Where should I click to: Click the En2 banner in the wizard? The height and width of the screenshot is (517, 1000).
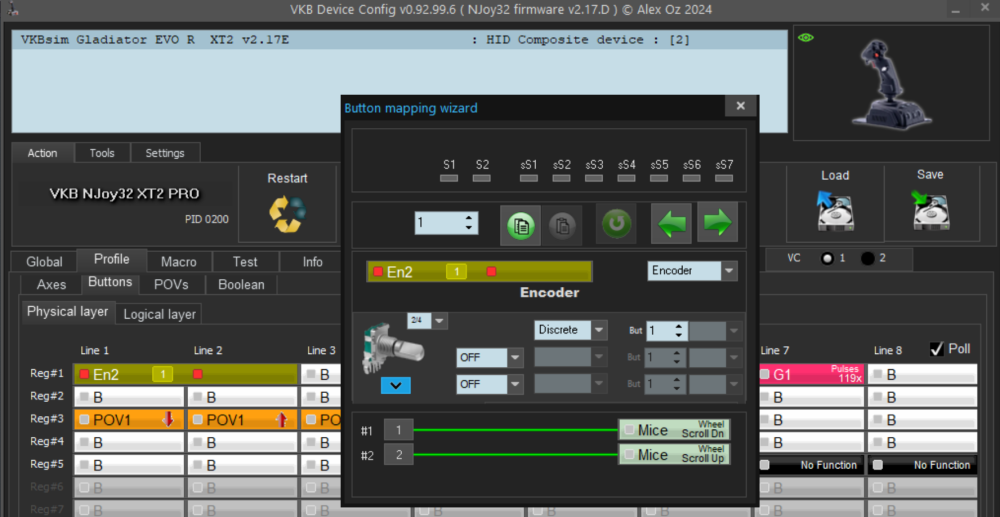point(479,272)
